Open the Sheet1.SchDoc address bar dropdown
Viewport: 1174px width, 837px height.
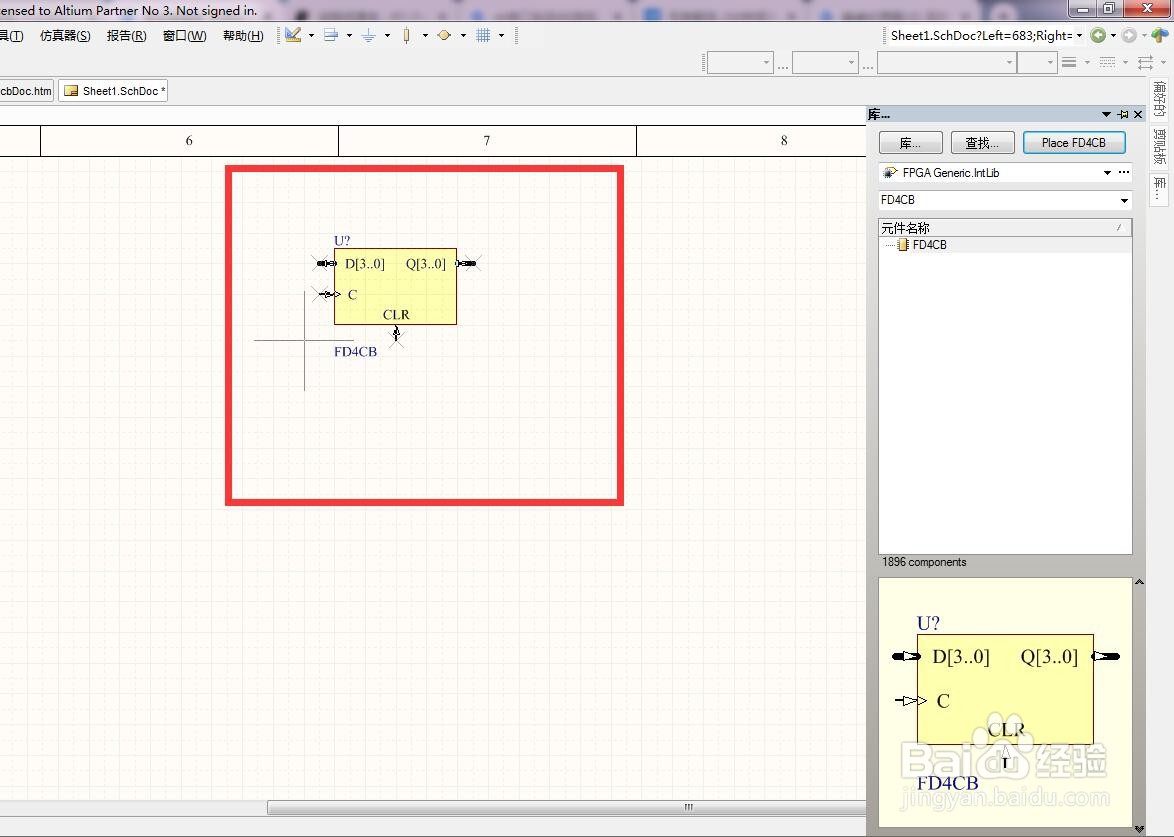point(1079,35)
